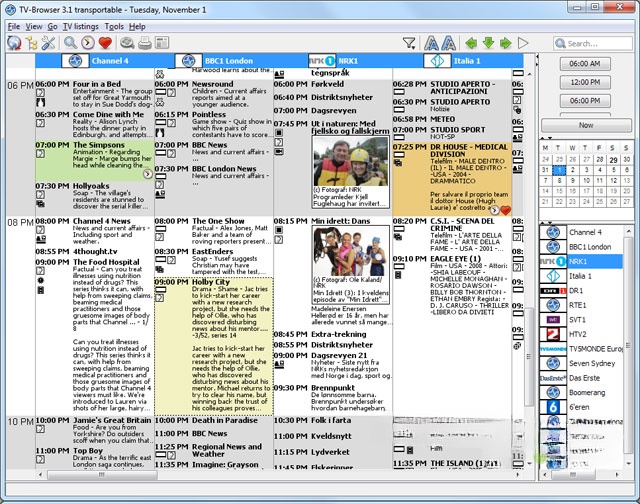Select BBC1 London in the channel list
The image size is (640, 504).
point(581,247)
